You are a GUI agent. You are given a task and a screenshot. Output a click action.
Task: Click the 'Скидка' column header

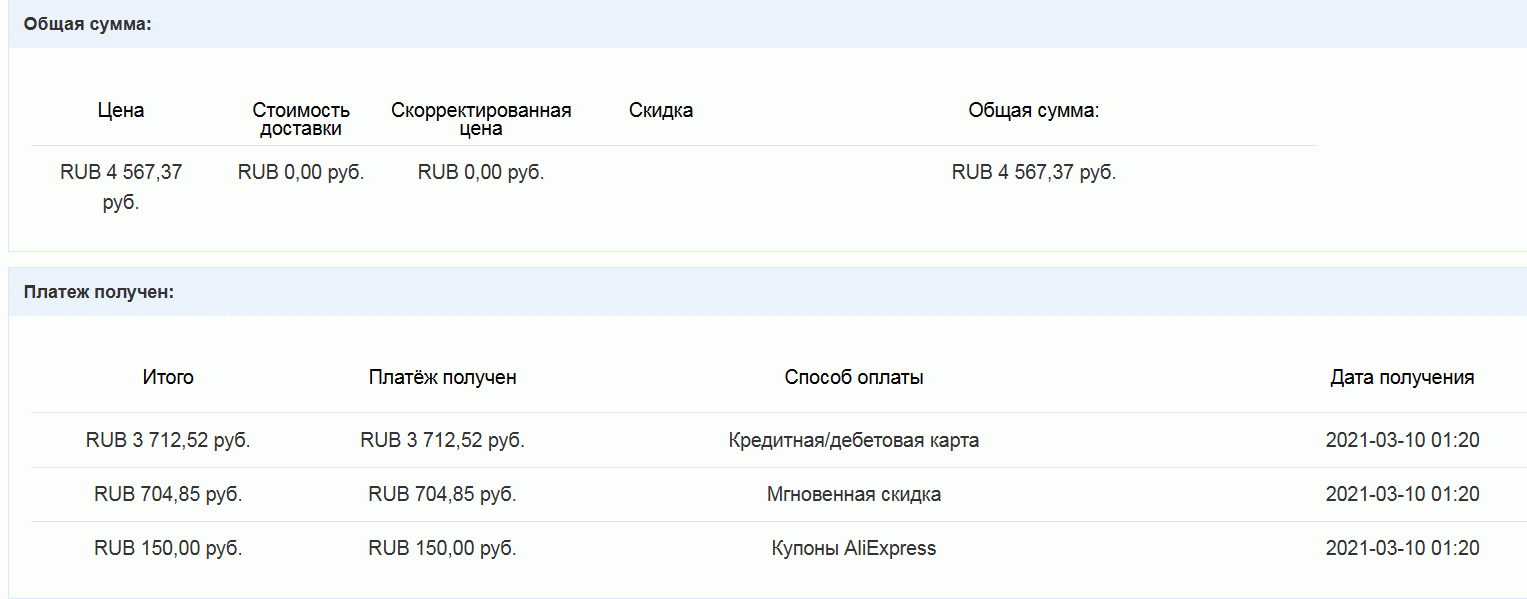pos(661,111)
